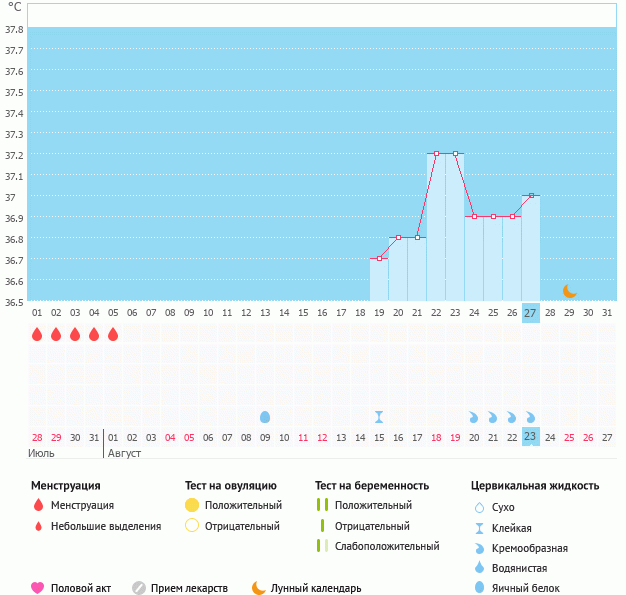The width and height of the screenshot is (626, 595).
Task: Click the empty negative ovulation test circle
Action: [192, 526]
